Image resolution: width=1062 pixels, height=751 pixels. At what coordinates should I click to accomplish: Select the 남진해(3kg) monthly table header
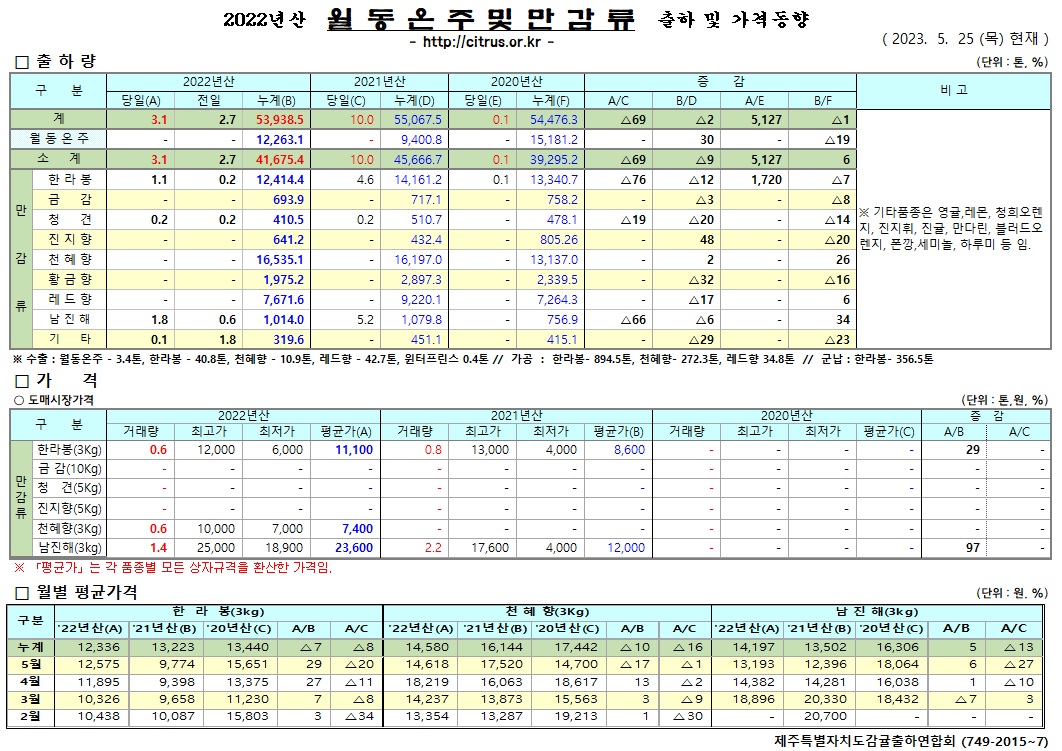[876, 610]
